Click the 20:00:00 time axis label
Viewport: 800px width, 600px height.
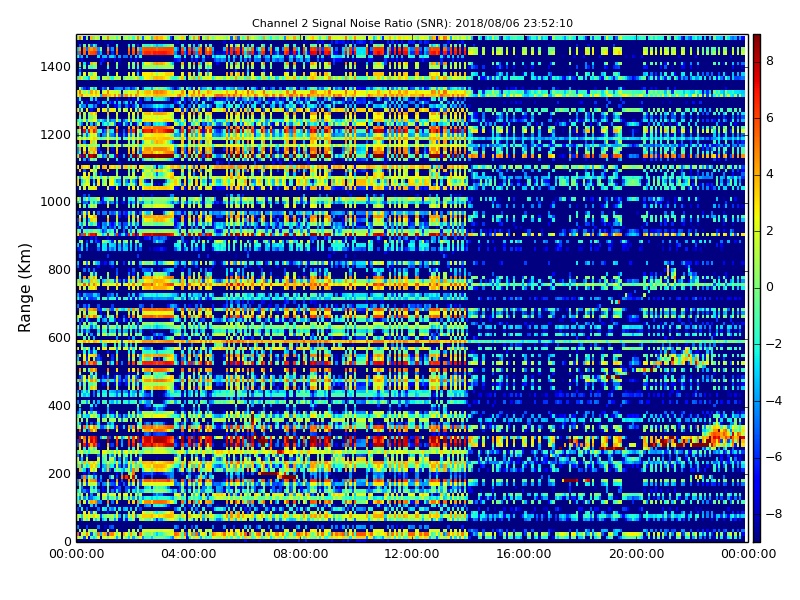(636, 554)
